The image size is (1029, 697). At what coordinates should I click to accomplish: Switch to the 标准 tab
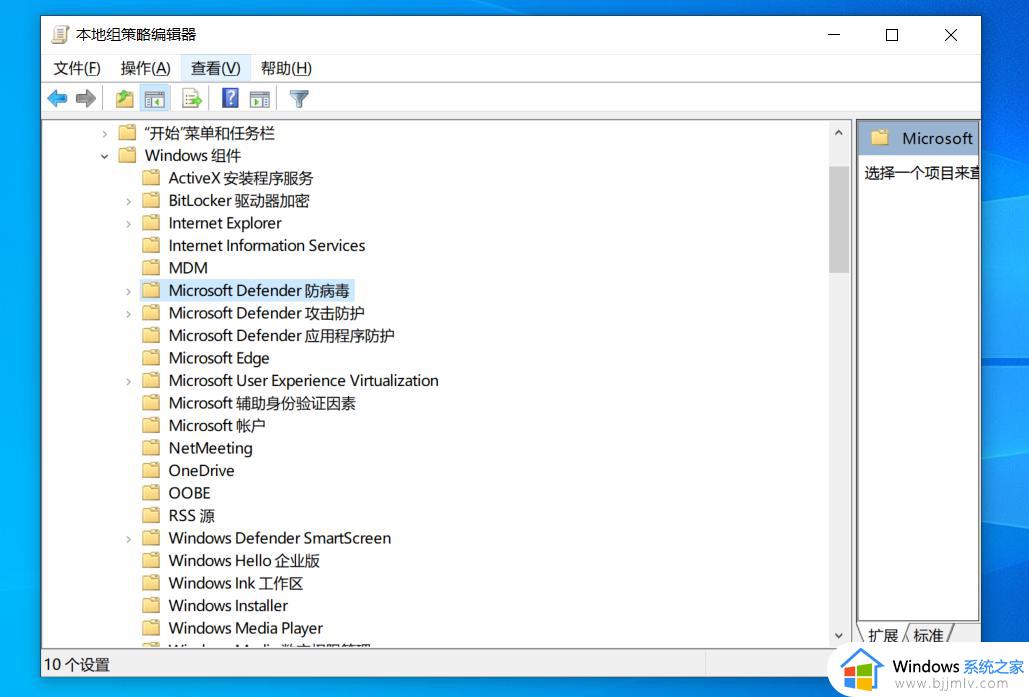click(x=928, y=635)
